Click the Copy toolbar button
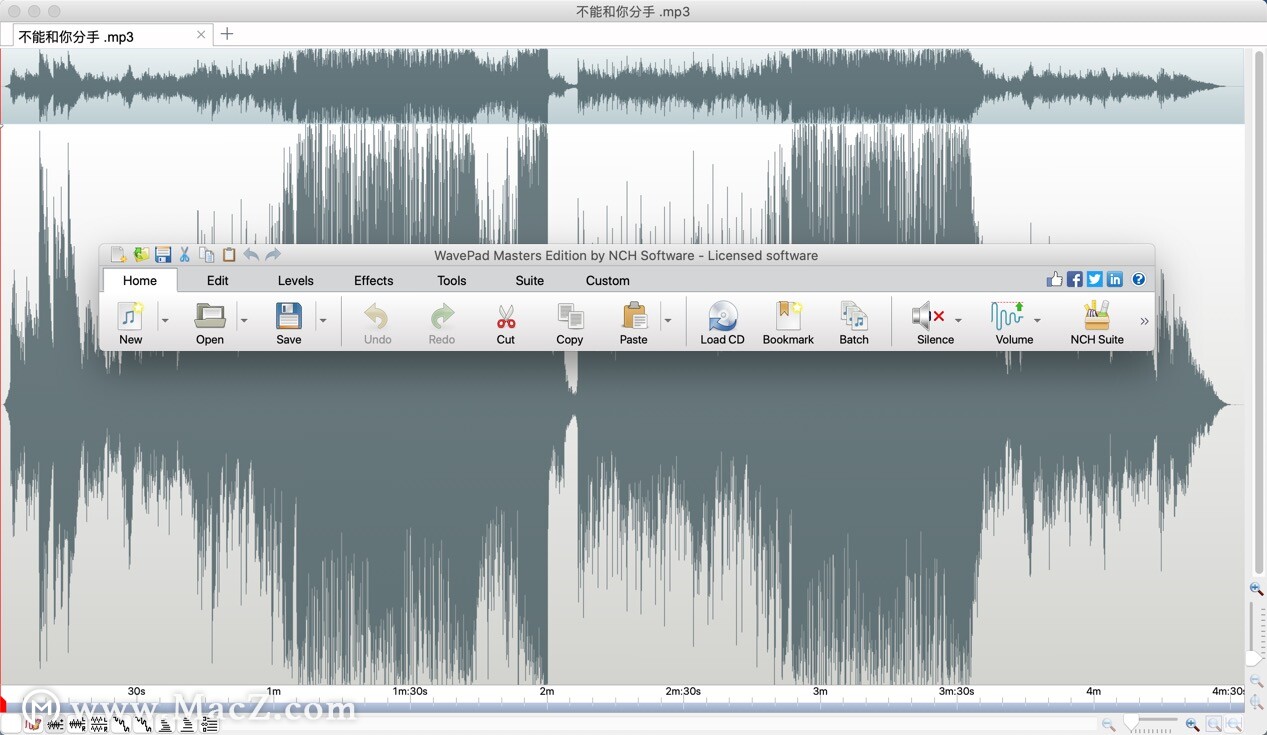This screenshot has height=735, width=1267. pos(570,323)
